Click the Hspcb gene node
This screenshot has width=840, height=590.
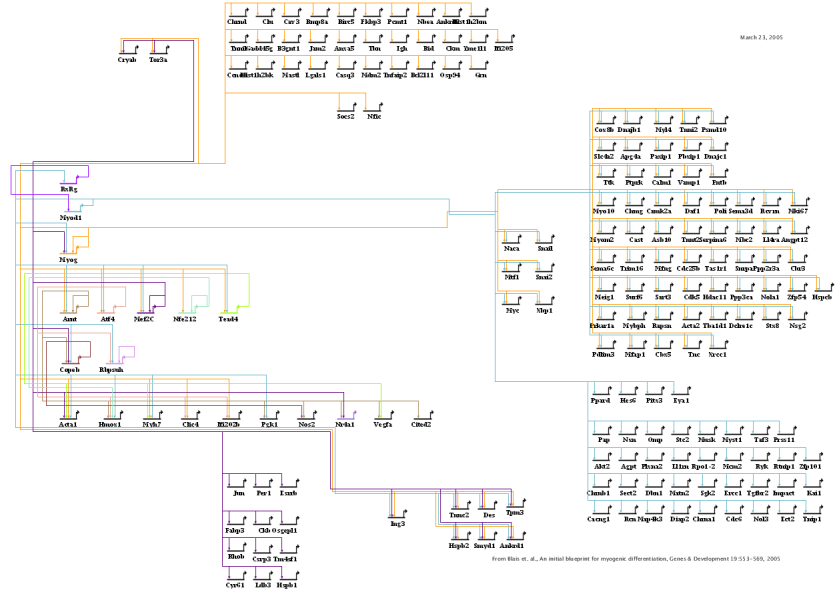tap(822, 297)
